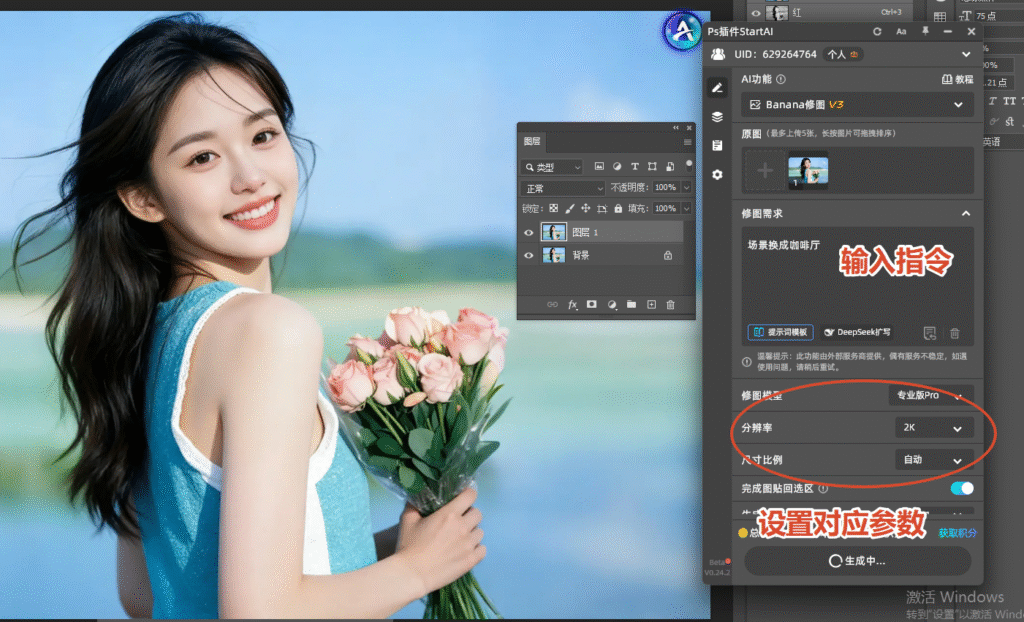Open the stacked layers tab in StartAI sidebar
The width and height of the screenshot is (1024, 622).
tap(717, 116)
